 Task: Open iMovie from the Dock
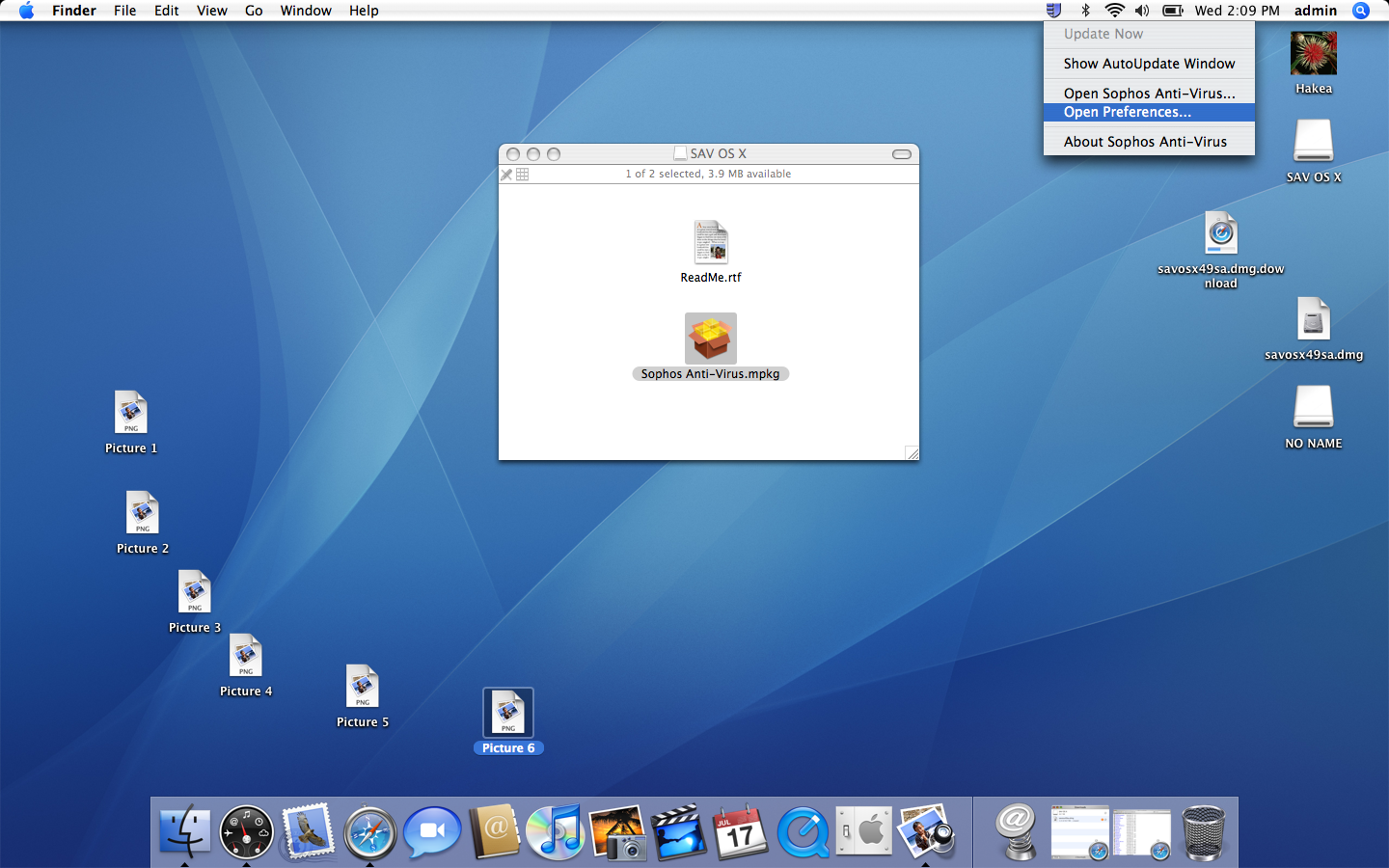tap(679, 831)
